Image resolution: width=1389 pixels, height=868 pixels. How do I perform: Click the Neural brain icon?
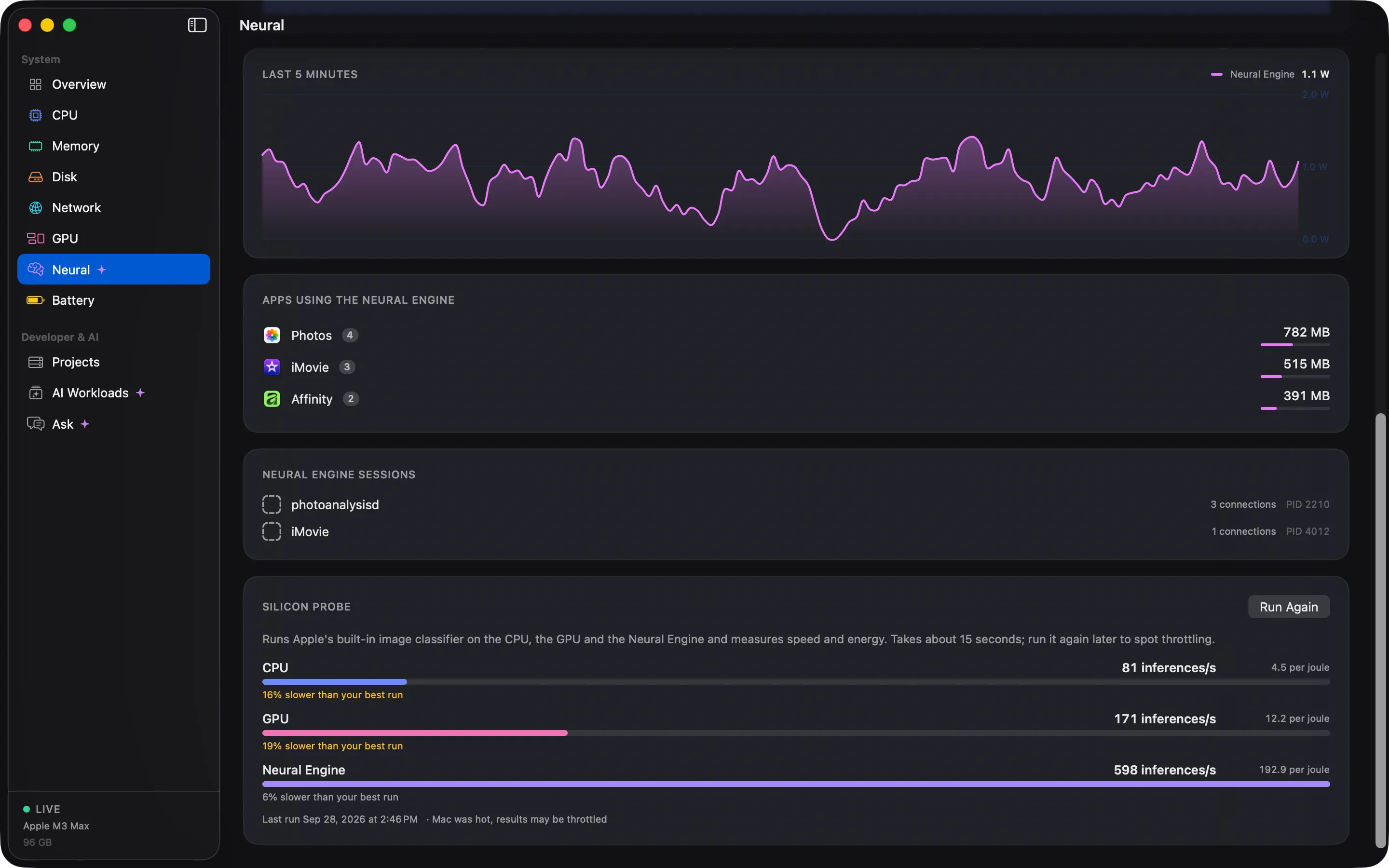click(x=36, y=269)
